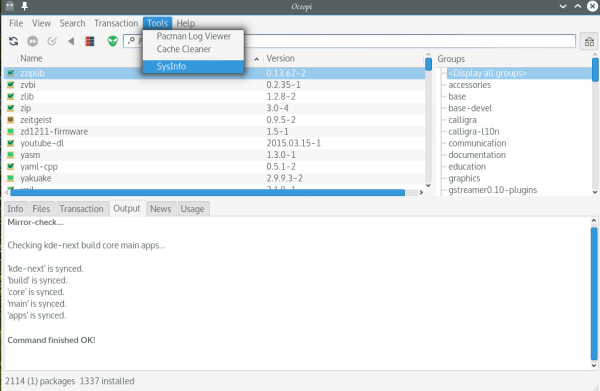Screen dimensions: 600x391
Task: Click the status icon of zziplib row
Action: pyautogui.click(x=11, y=73)
